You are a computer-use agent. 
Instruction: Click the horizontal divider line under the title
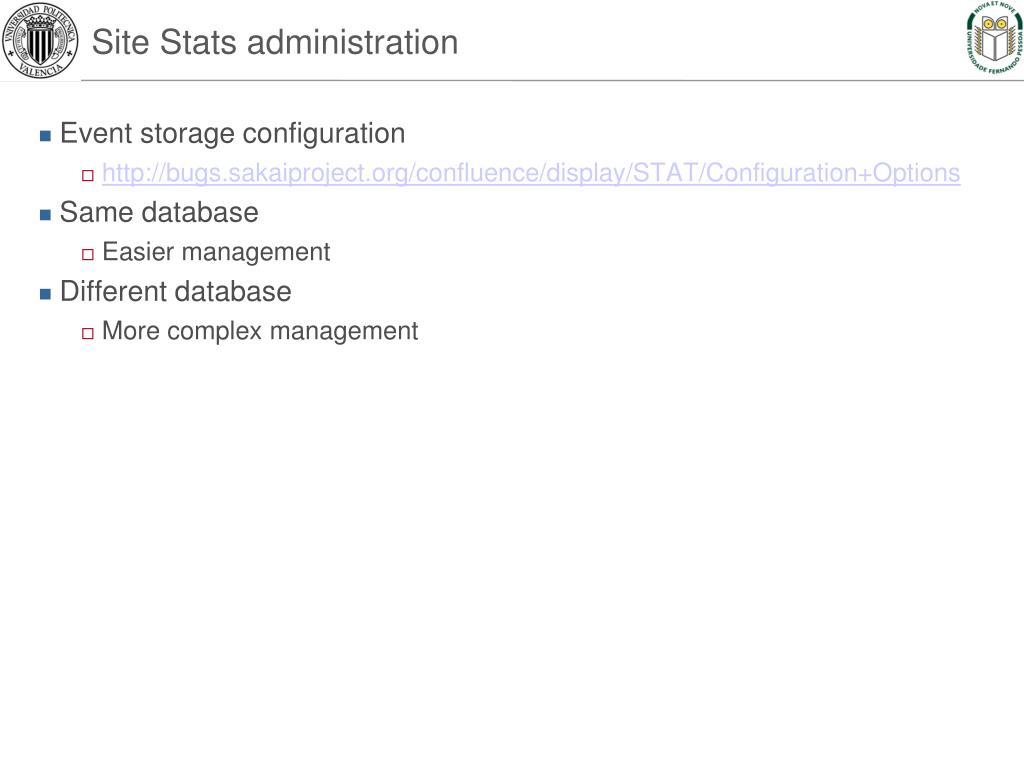[x=552, y=81]
